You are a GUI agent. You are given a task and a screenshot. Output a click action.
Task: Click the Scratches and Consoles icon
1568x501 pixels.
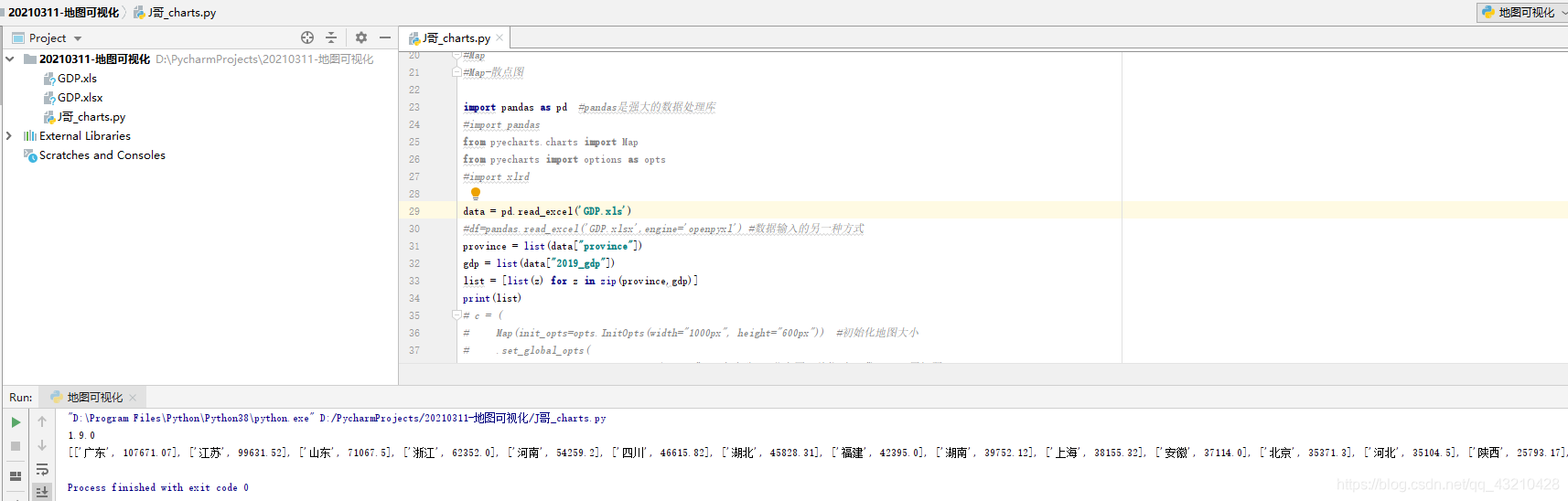point(30,155)
